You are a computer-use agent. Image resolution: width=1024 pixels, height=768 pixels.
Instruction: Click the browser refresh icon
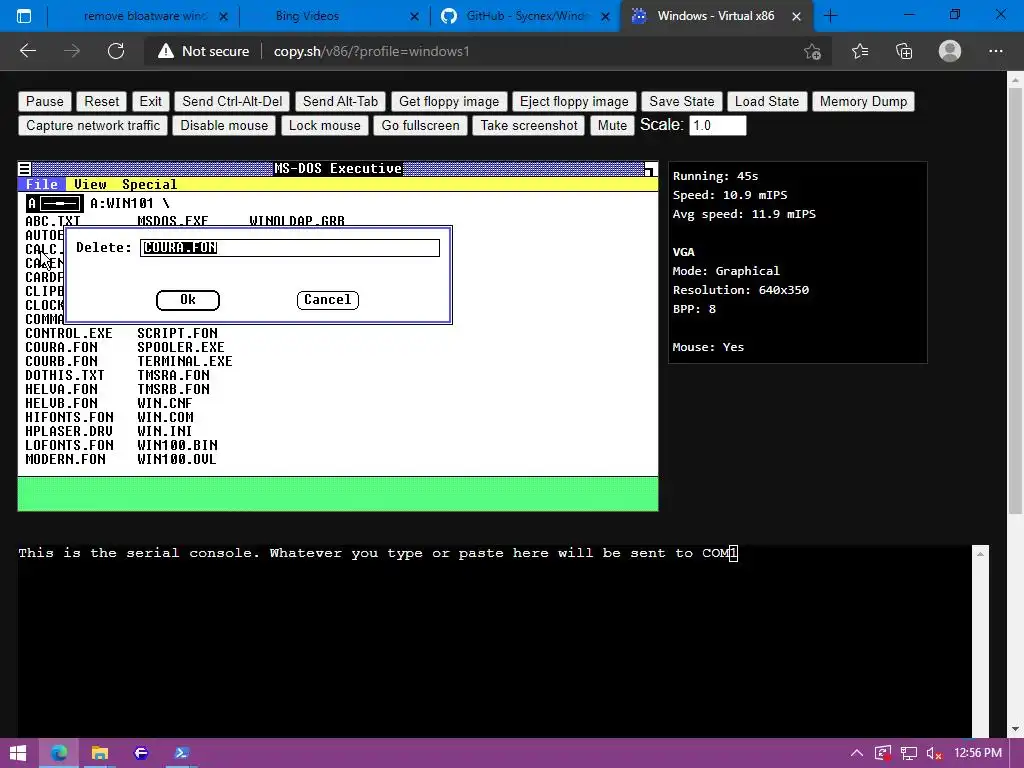coord(116,51)
